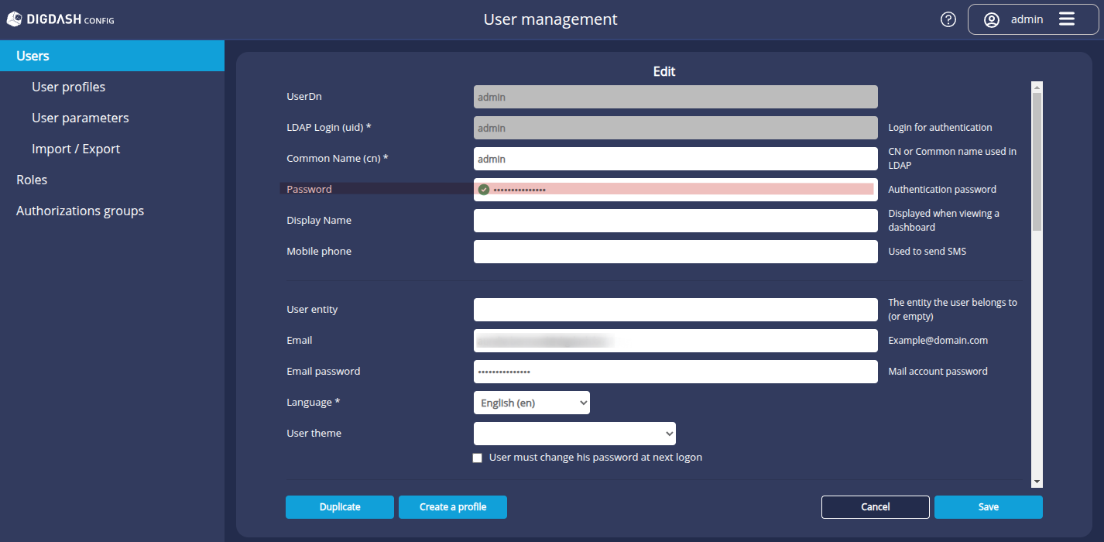Open Authorizations groups
This screenshot has height=542, width=1104.
80,211
